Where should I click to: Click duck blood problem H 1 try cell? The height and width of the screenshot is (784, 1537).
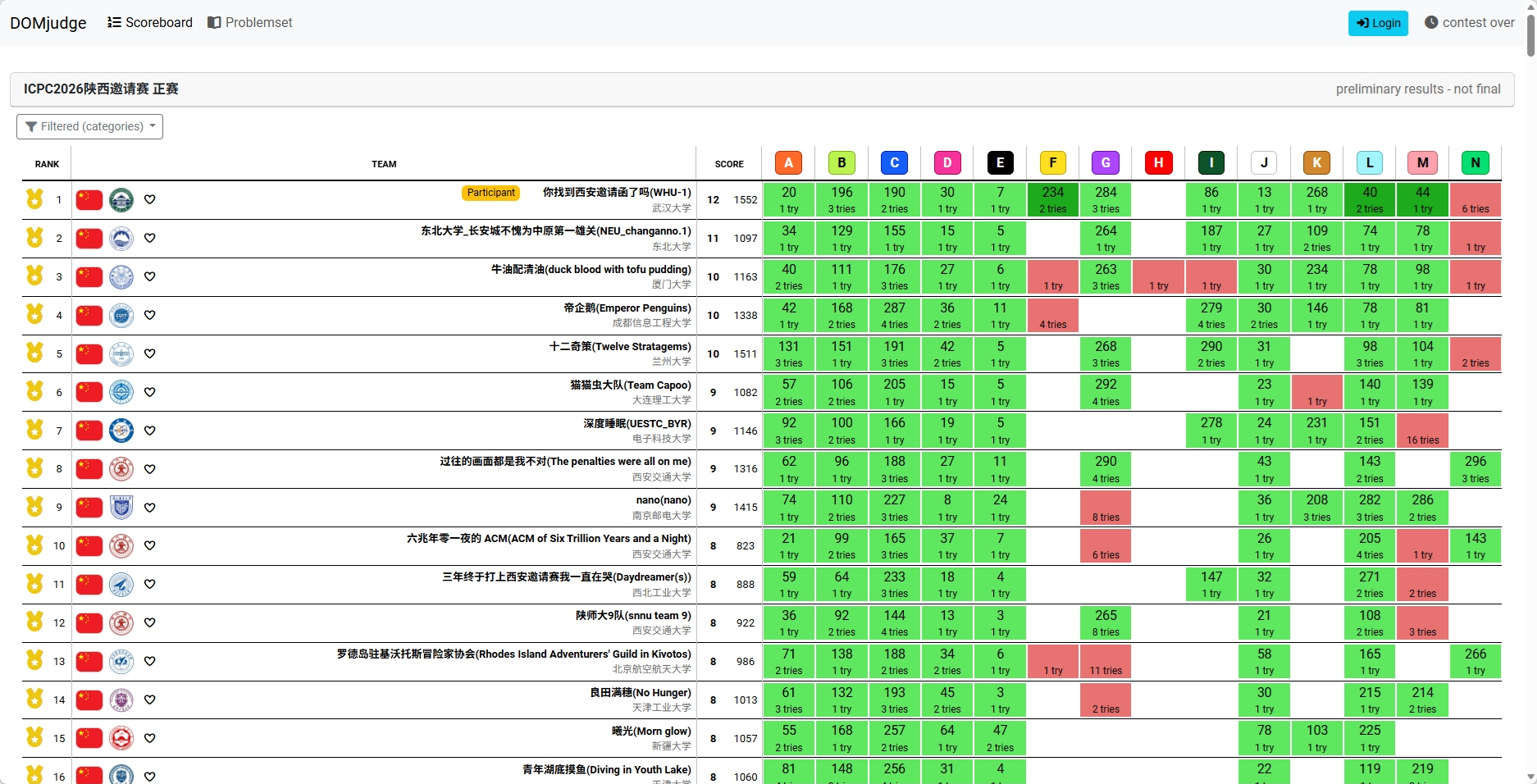click(1158, 276)
